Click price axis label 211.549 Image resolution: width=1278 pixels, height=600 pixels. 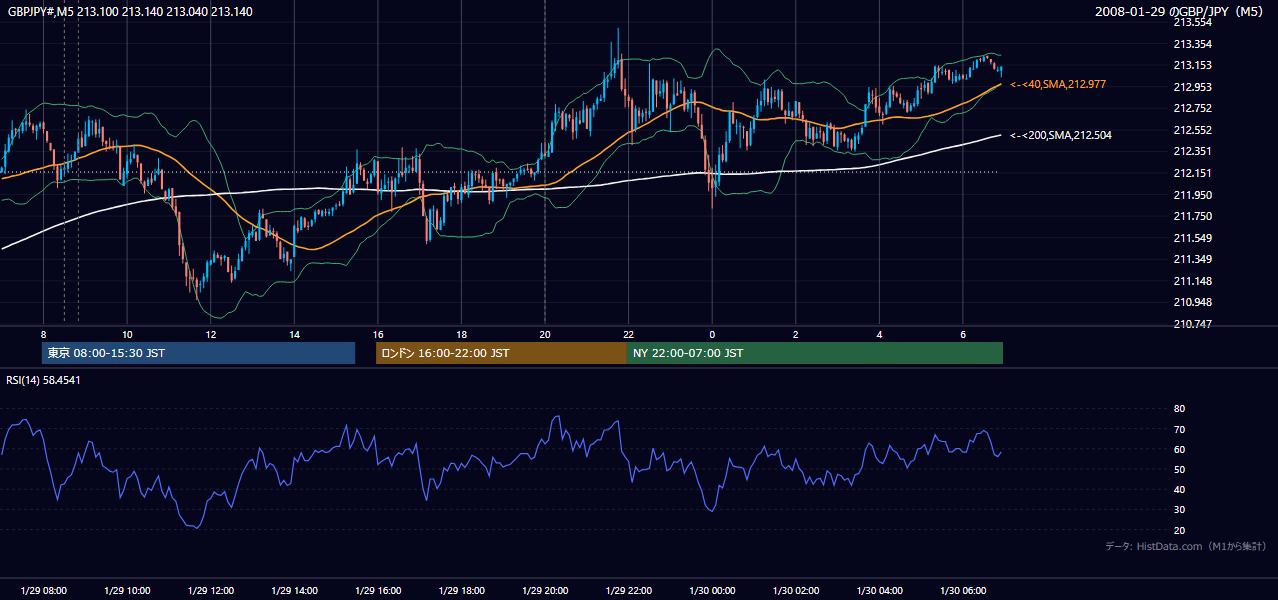(1192, 238)
